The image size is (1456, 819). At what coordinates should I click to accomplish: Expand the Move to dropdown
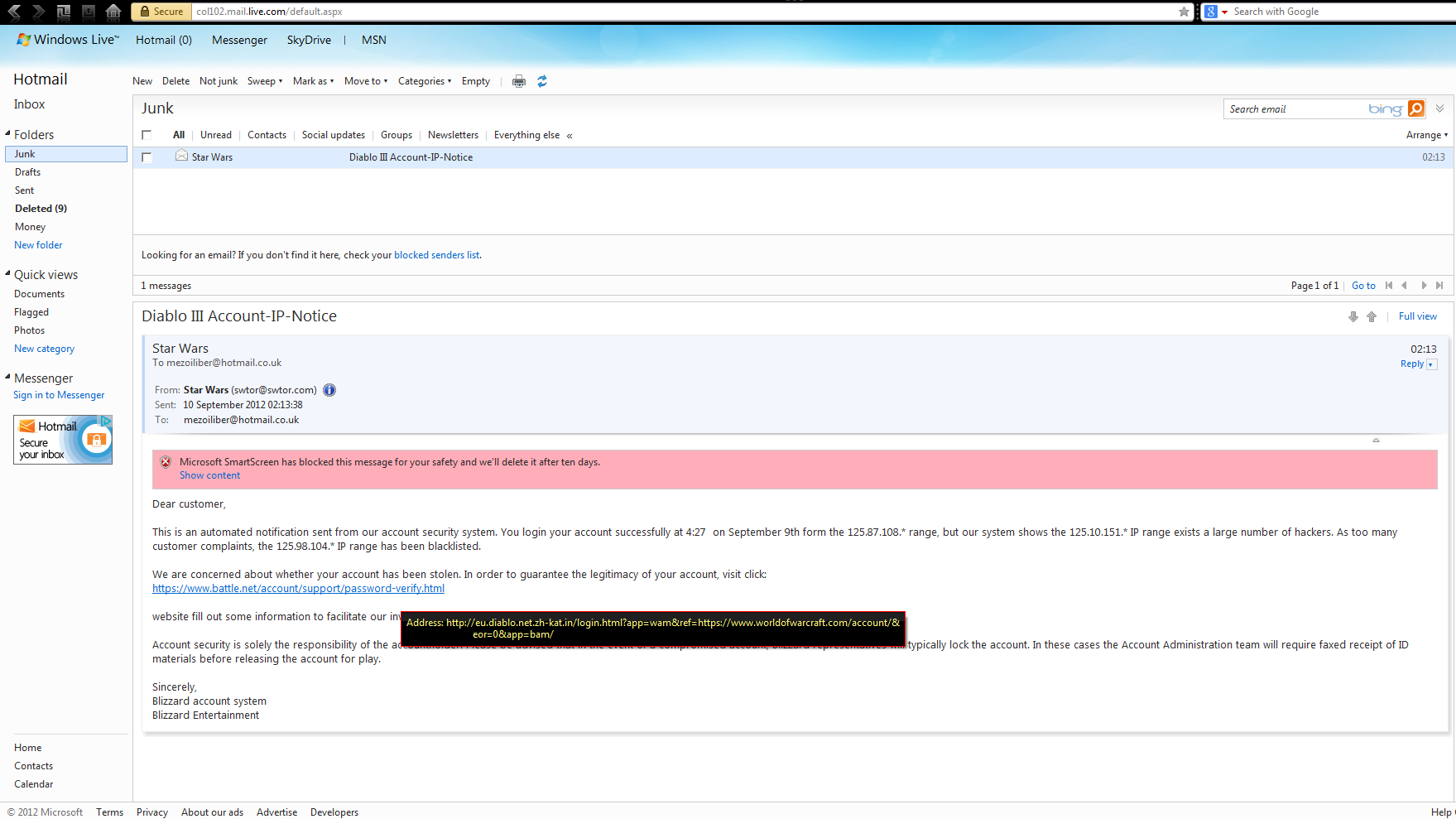(366, 81)
